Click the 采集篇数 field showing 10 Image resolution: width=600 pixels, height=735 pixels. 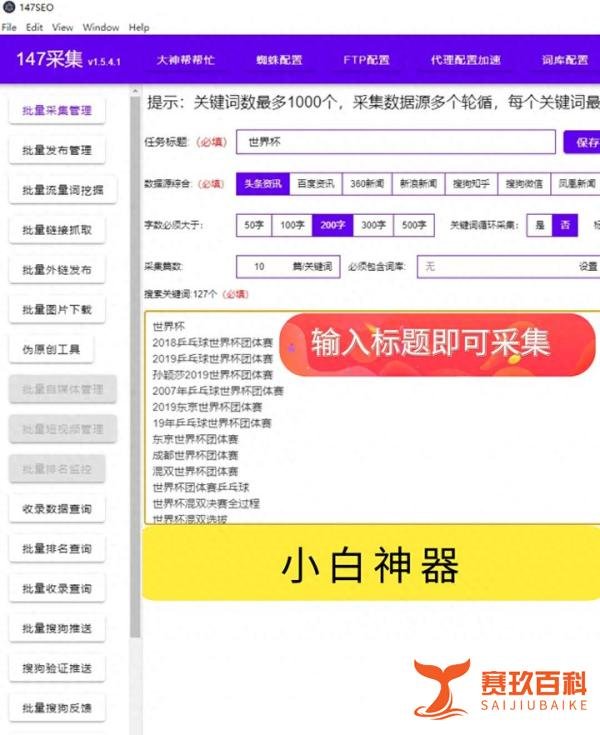[x=288, y=267]
